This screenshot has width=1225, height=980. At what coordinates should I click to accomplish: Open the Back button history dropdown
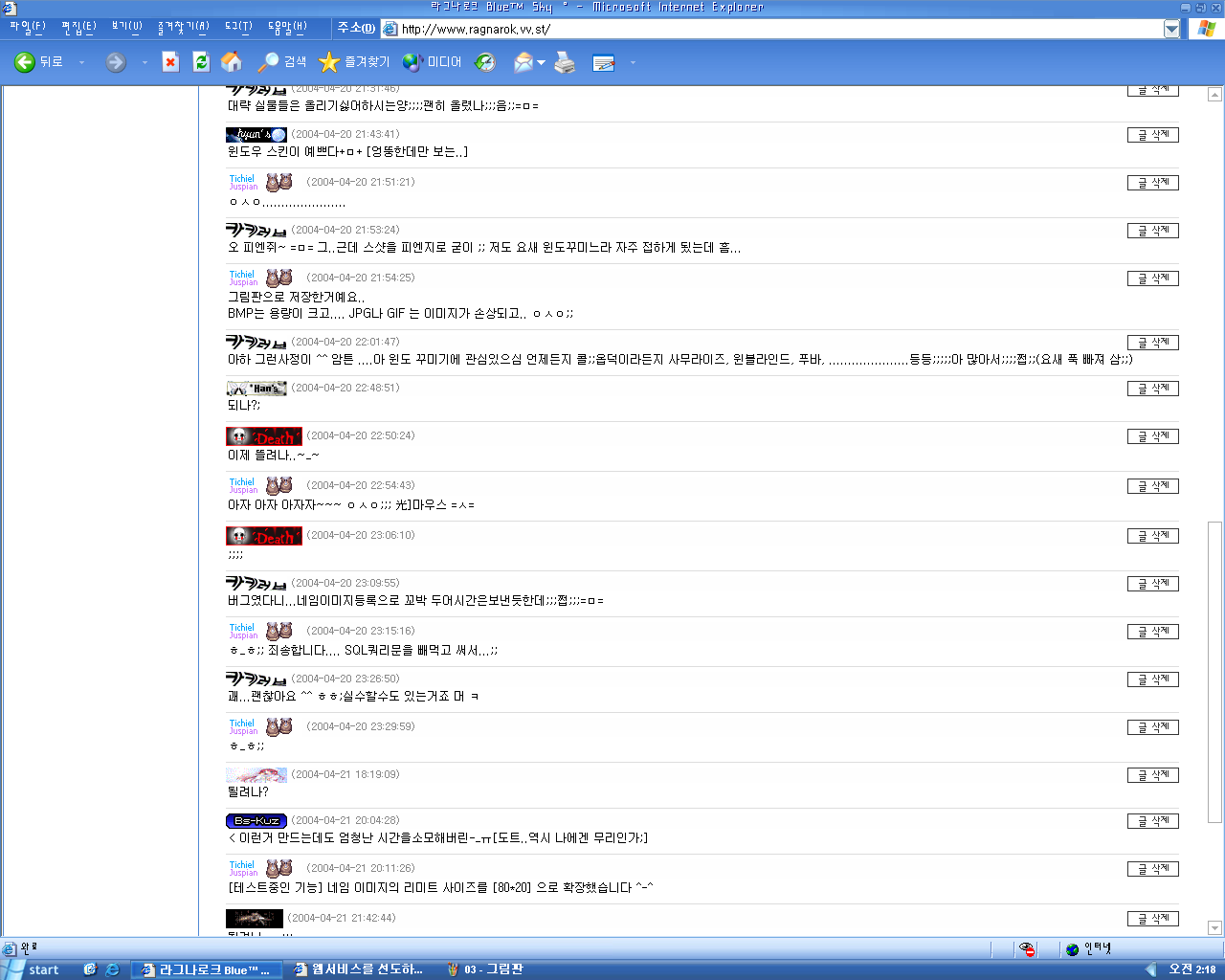81,63
